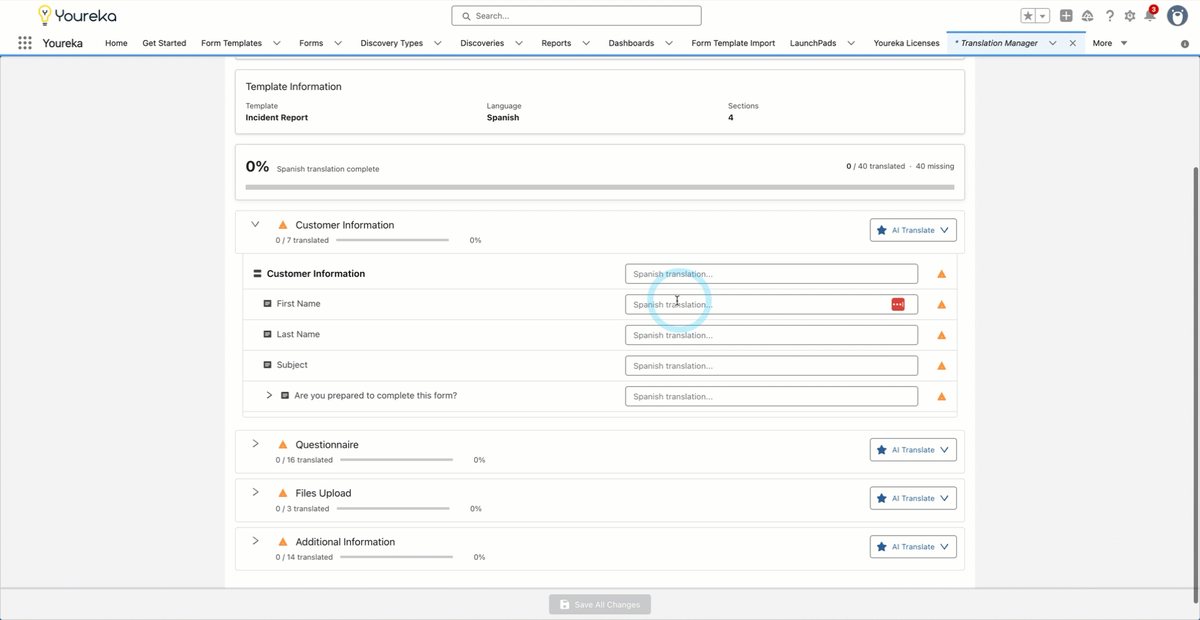Open the Discovery Types tab dropdown chevron
This screenshot has height=620, width=1200.
(438, 43)
